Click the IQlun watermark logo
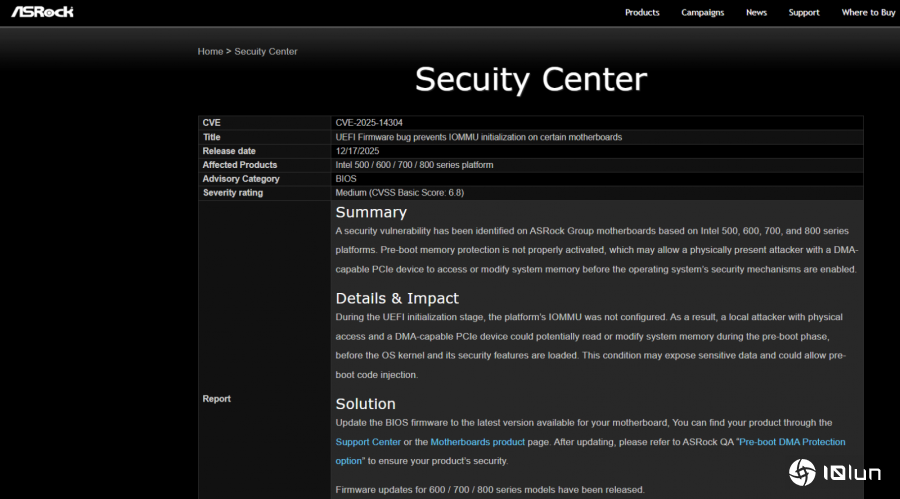The image size is (900, 499). pos(836,472)
